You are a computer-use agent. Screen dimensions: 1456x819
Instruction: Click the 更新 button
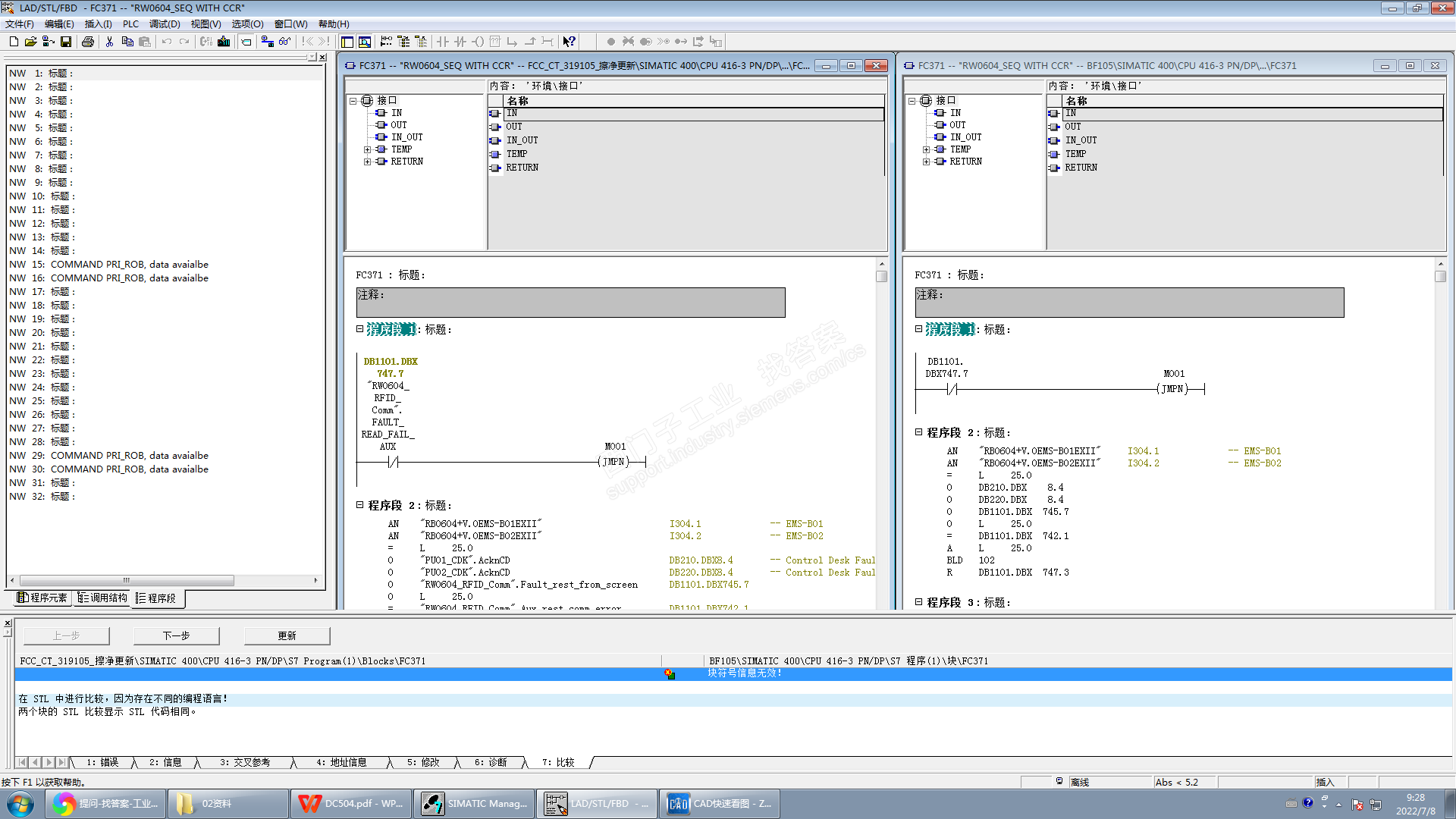287,635
